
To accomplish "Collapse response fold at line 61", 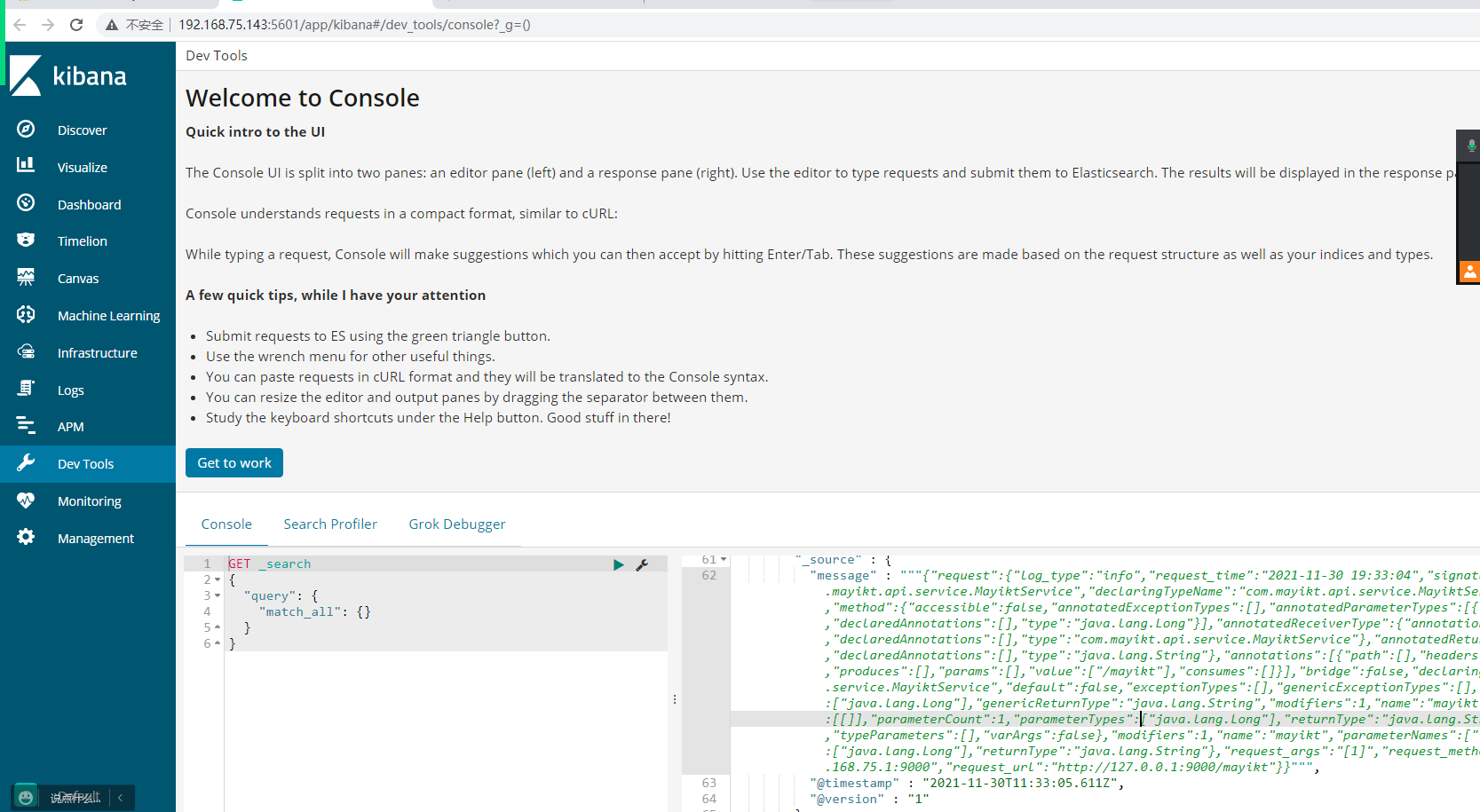I will coord(724,559).
